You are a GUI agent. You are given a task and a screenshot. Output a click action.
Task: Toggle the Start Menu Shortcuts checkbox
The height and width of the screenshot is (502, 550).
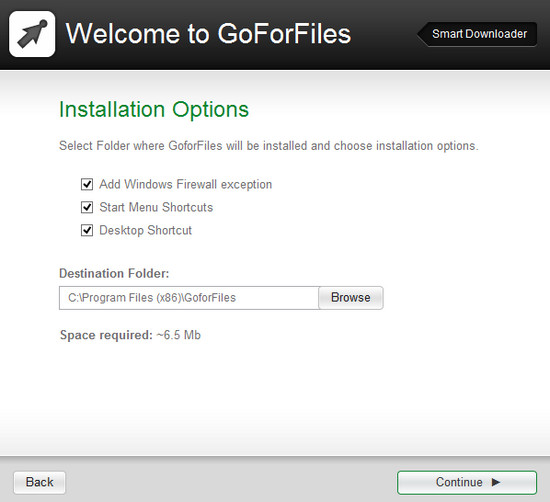point(87,207)
